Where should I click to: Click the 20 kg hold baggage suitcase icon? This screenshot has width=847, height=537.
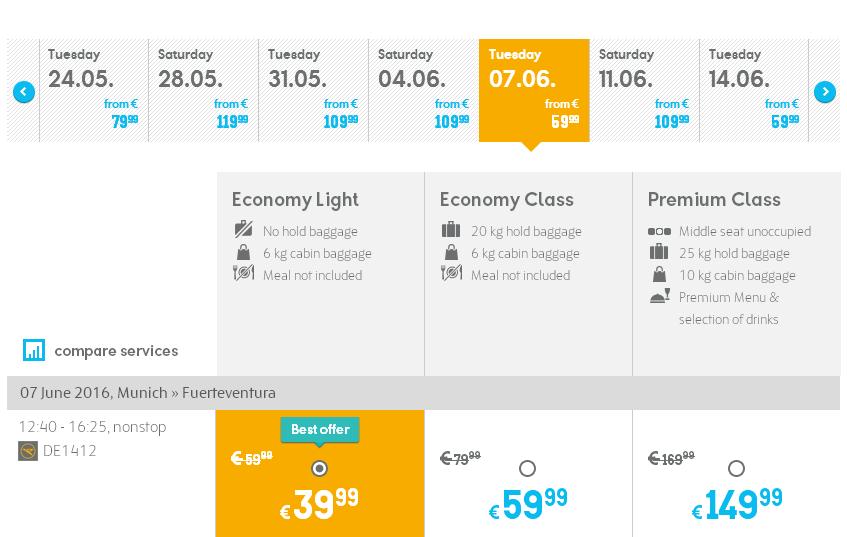451,230
